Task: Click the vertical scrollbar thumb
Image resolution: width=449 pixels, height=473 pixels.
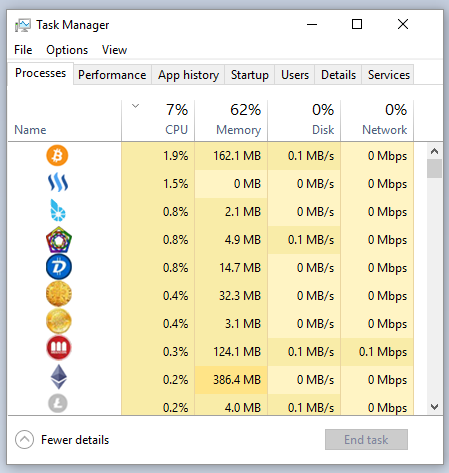Action: (x=434, y=169)
